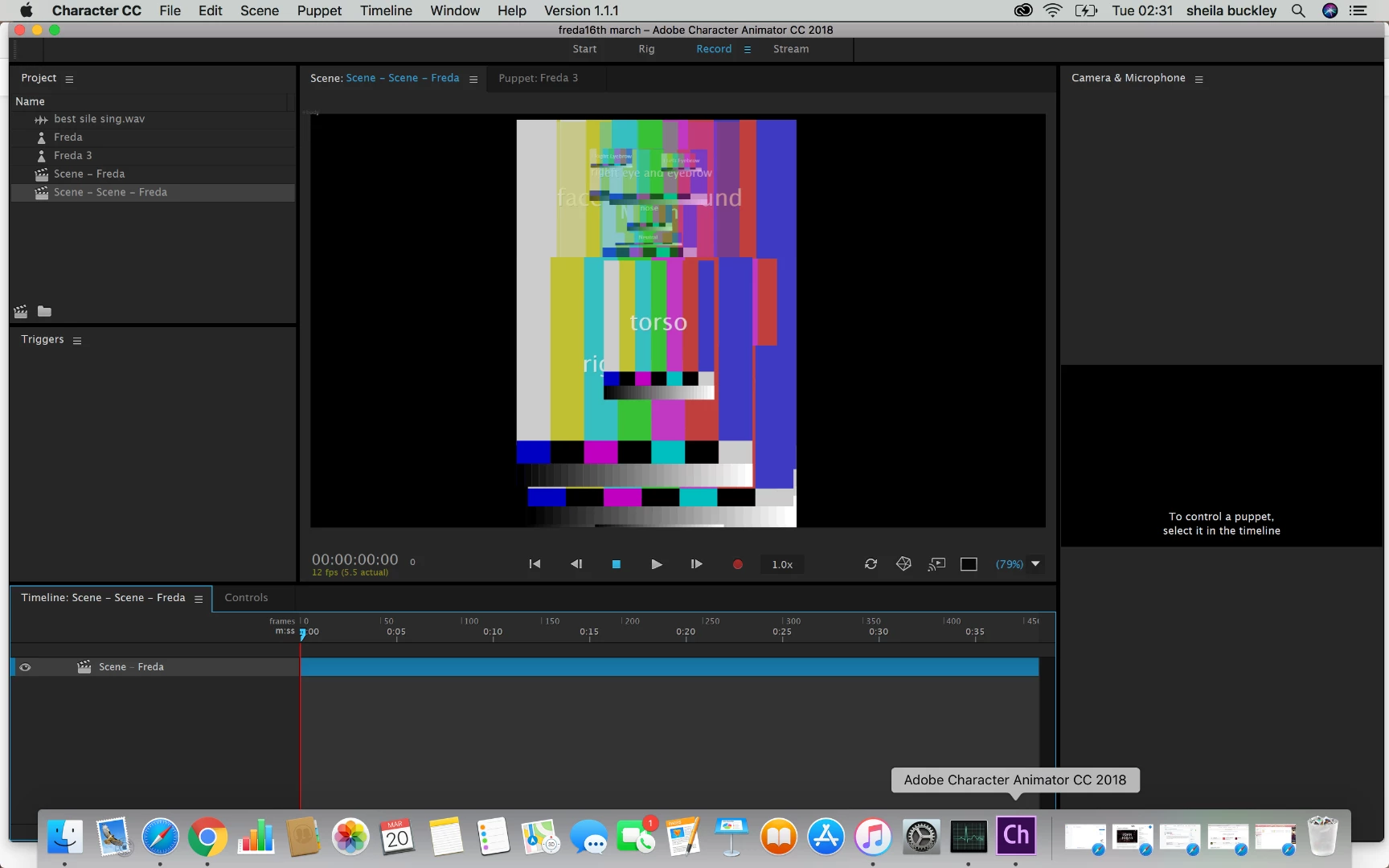Open the zoom level dropdown arrow
The image size is (1389, 868).
click(1035, 564)
